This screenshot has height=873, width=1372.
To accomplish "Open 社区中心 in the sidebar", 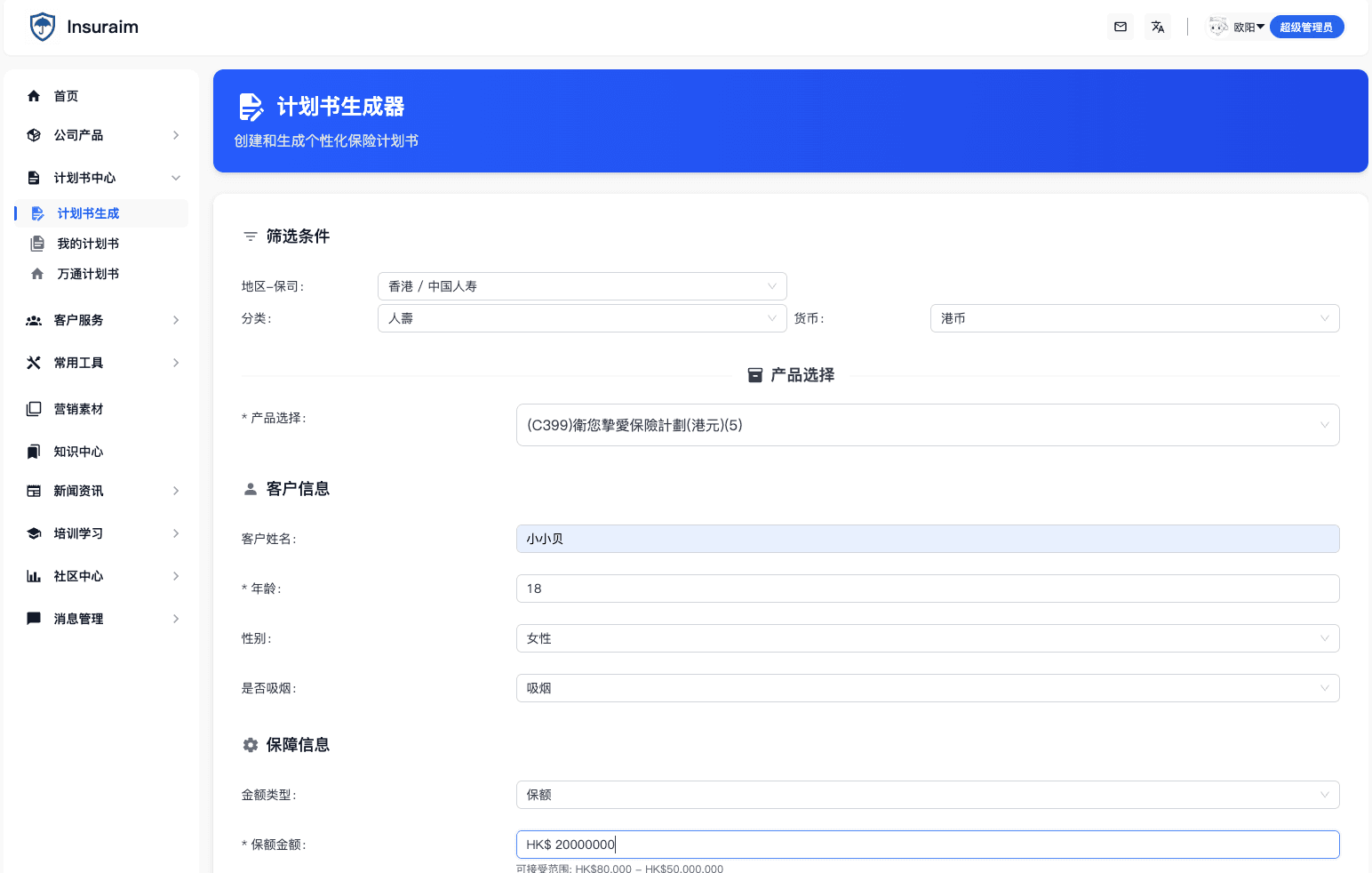I will [x=79, y=575].
